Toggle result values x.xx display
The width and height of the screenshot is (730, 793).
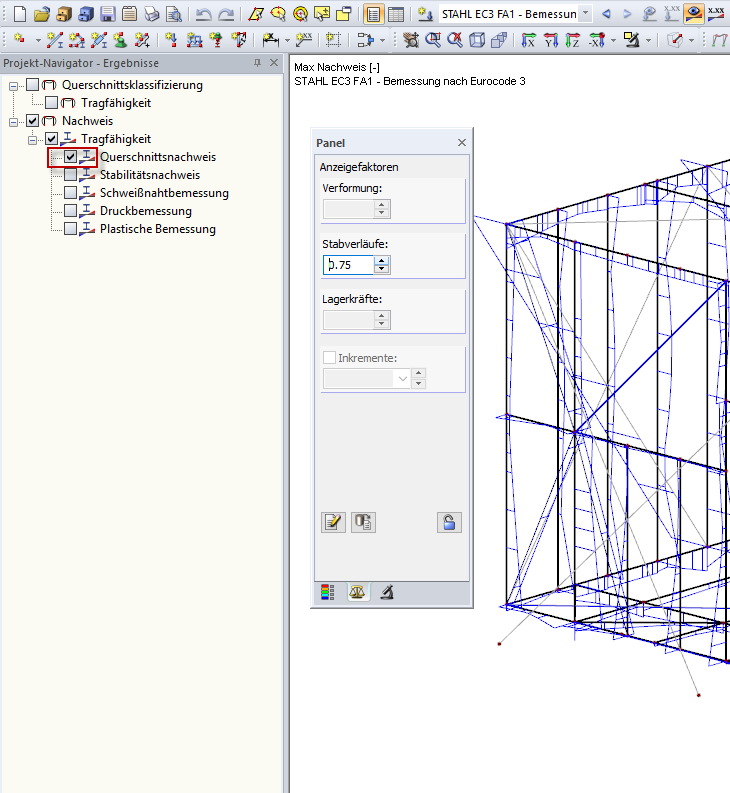[716, 14]
